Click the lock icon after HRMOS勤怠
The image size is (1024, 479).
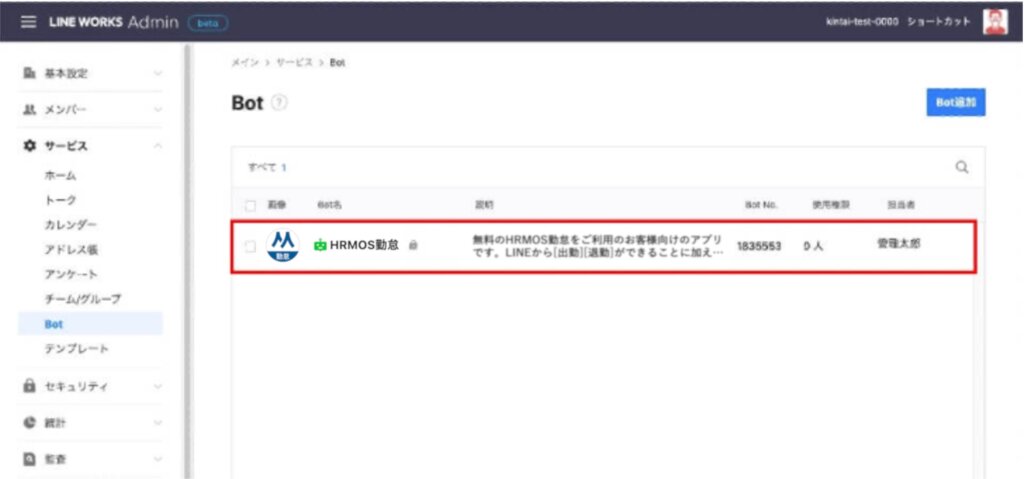(x=413, y=245)
